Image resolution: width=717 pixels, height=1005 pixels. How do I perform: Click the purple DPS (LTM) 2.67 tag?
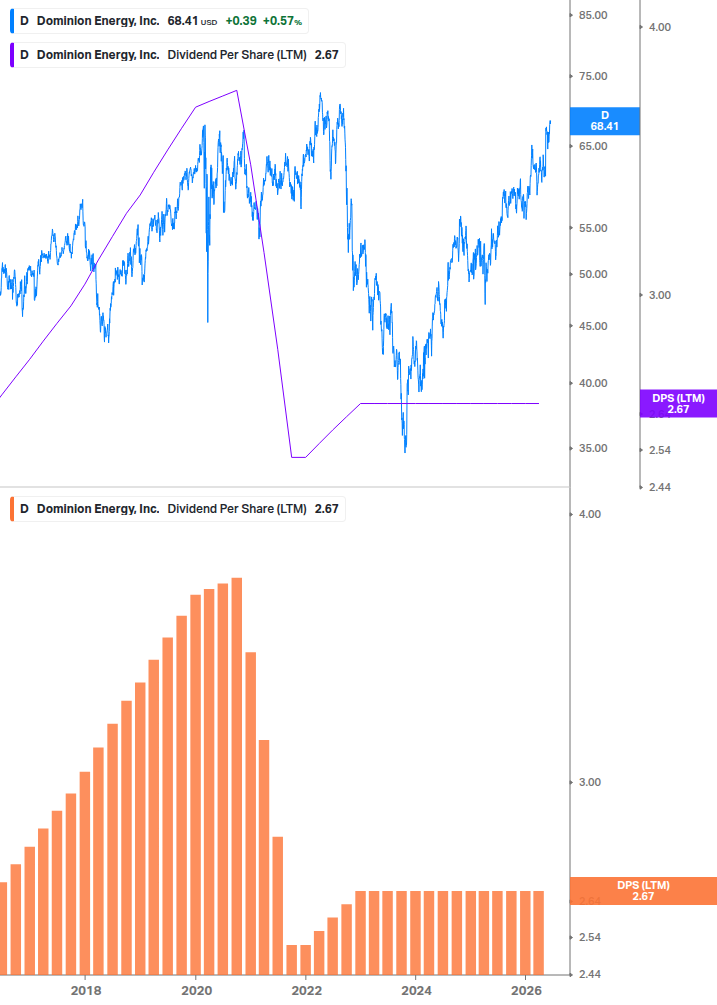[x=678, y=404]
